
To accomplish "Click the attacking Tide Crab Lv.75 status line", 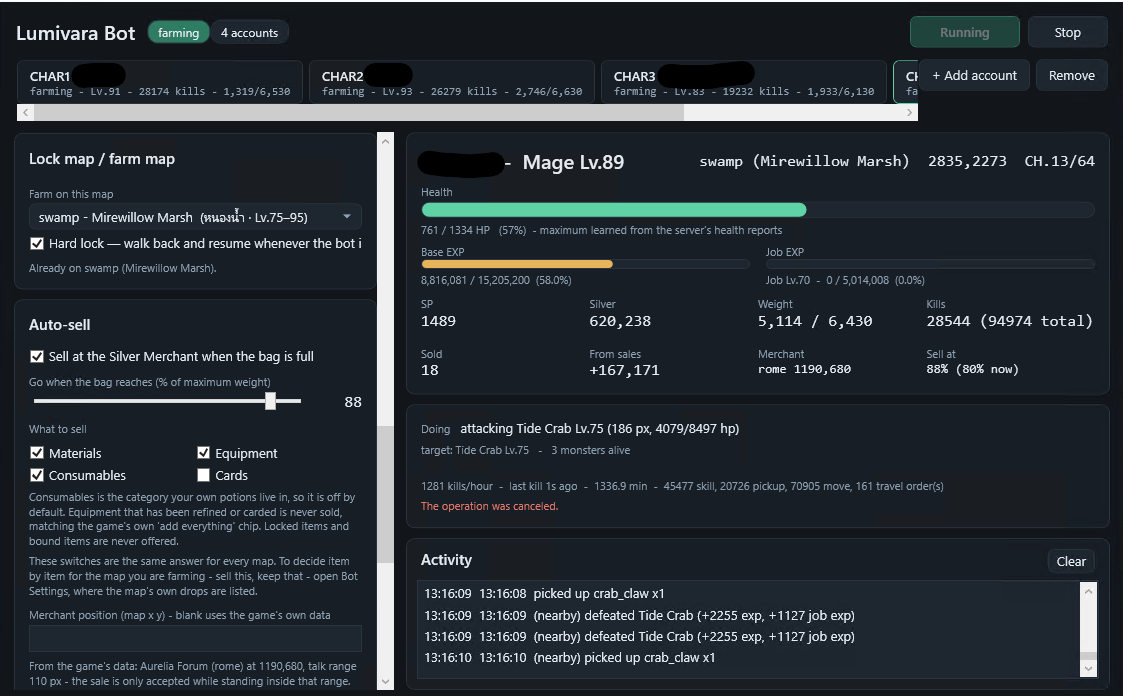I will [x=599, y=429].
